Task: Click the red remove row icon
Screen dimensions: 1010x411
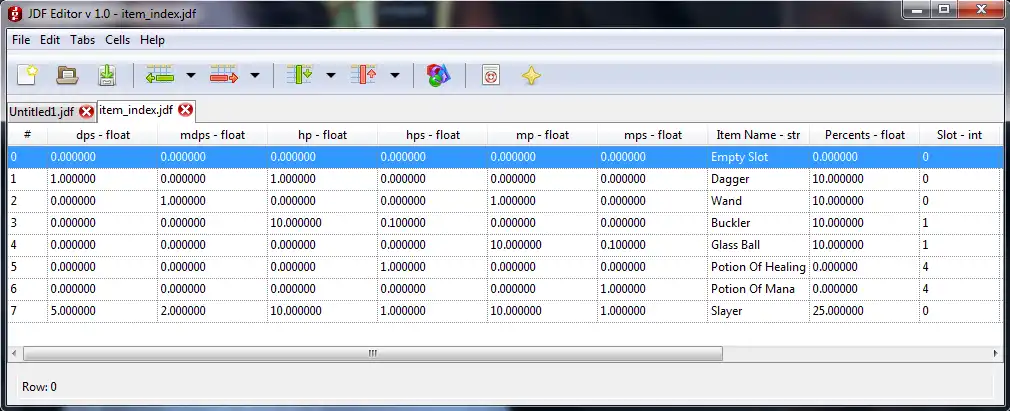Action: coord(224,75)
